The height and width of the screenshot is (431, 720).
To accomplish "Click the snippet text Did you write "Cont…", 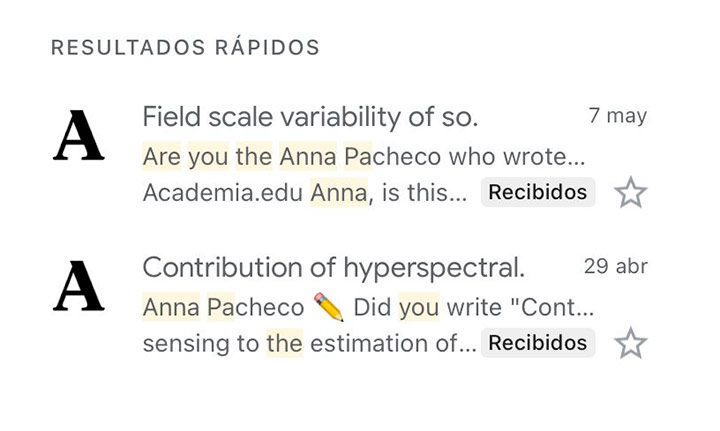I will (473, 307).
